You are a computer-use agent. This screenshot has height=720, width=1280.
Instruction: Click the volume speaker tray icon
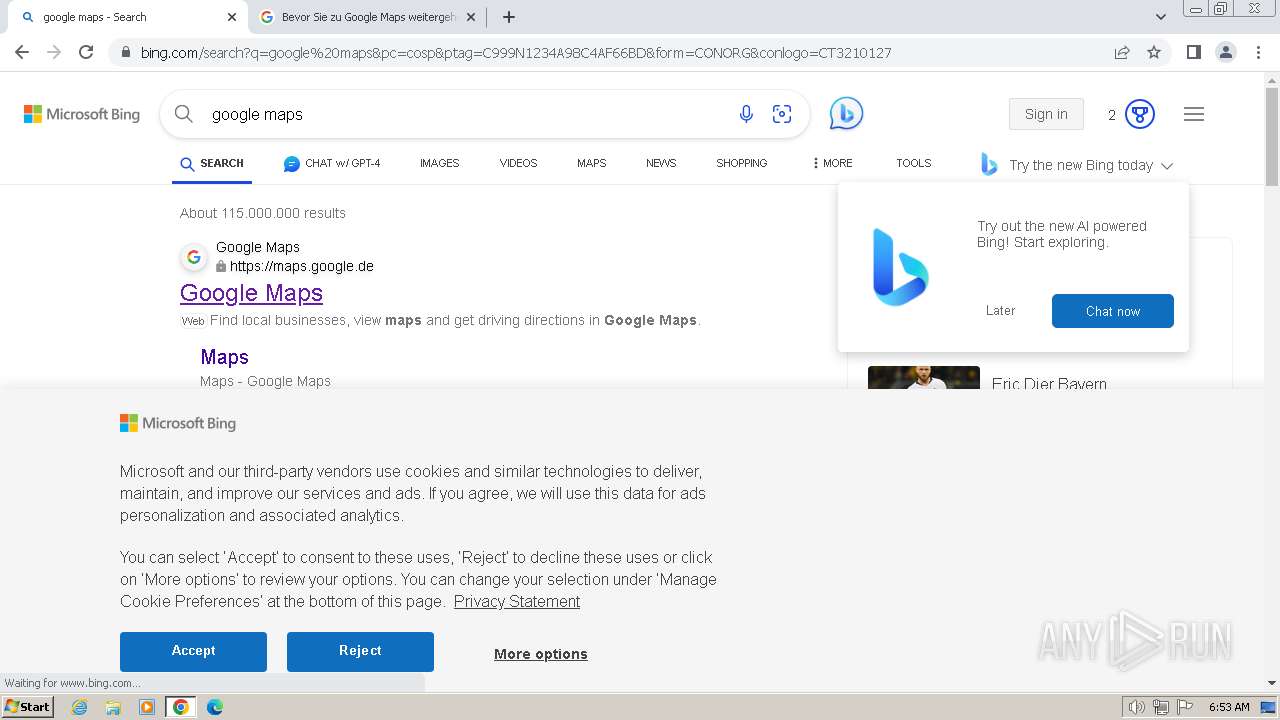click(1137, 707)
